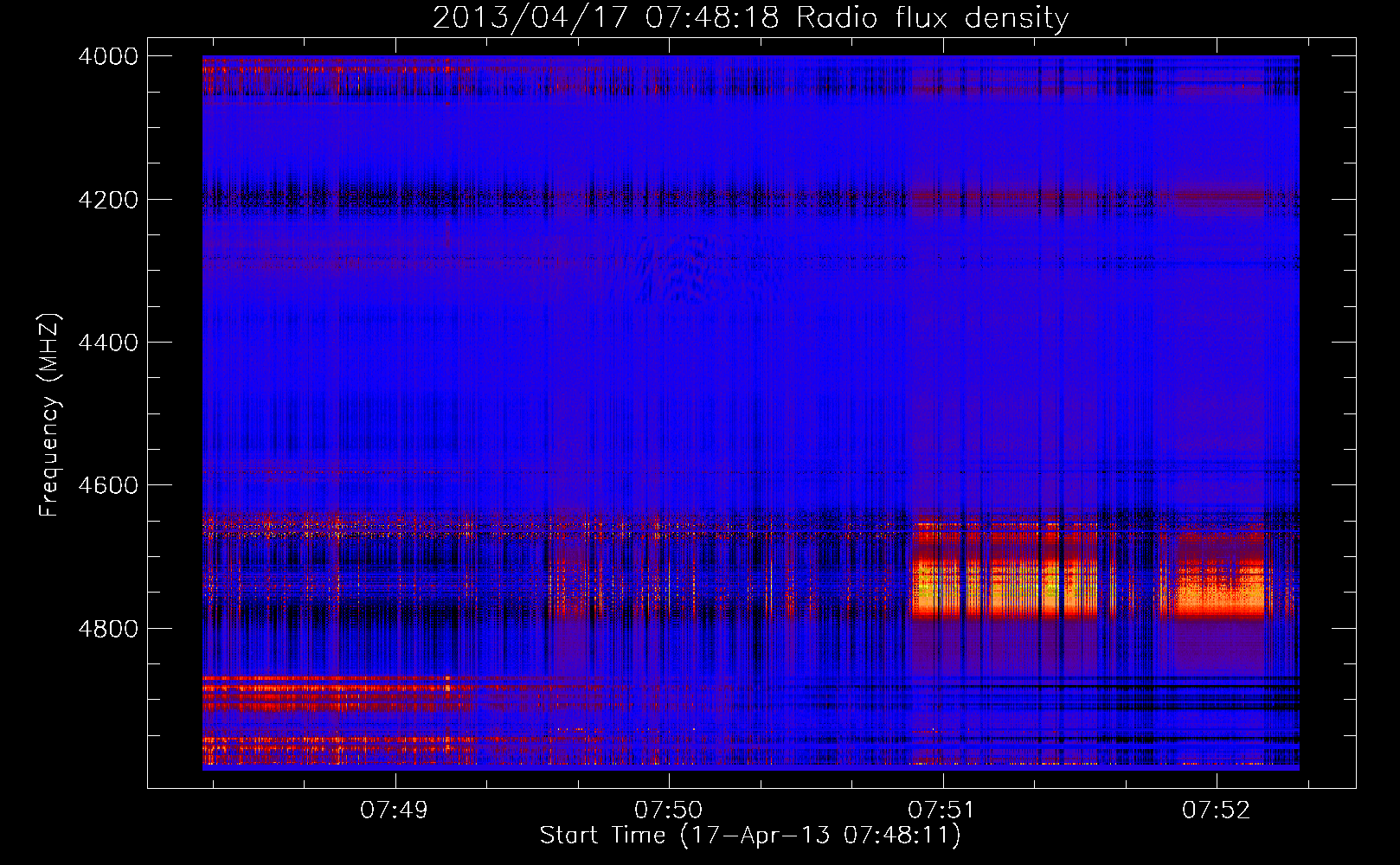1400x865 pixels.
Task: Click the 4600 frequency axis label
Action: point(107,485)
